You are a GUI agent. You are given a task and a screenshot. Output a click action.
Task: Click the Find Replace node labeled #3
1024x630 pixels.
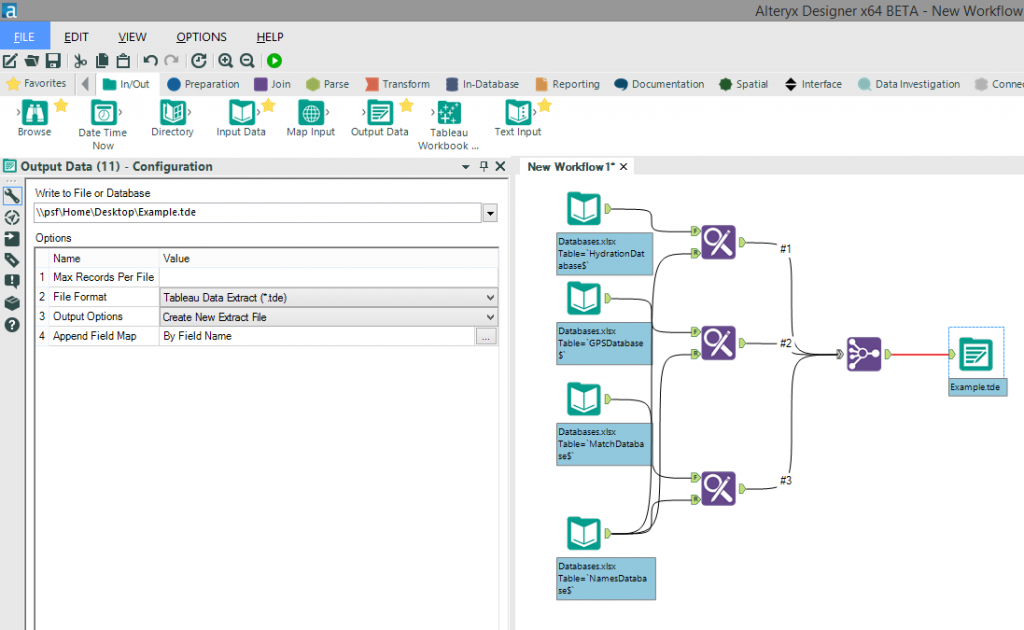click(x=718, y=488)
